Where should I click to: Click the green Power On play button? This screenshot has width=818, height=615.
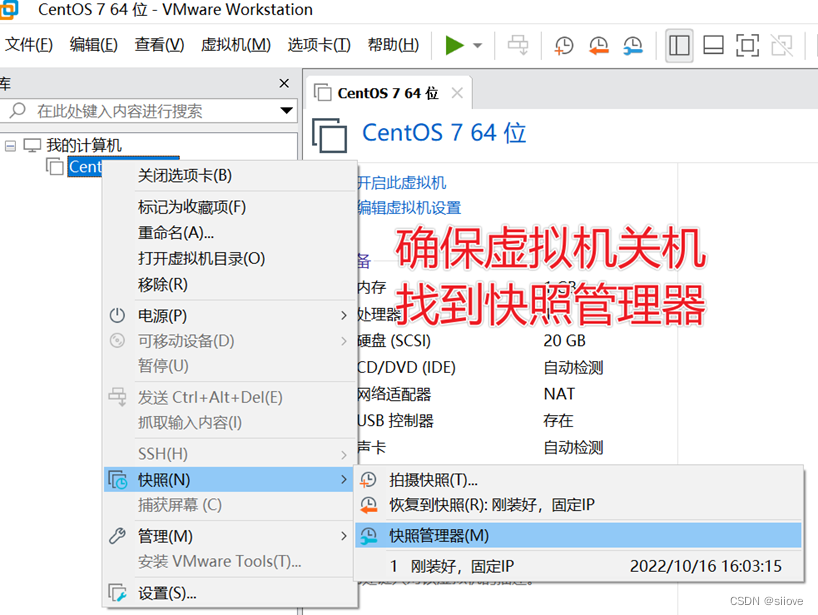coord(454,45)
